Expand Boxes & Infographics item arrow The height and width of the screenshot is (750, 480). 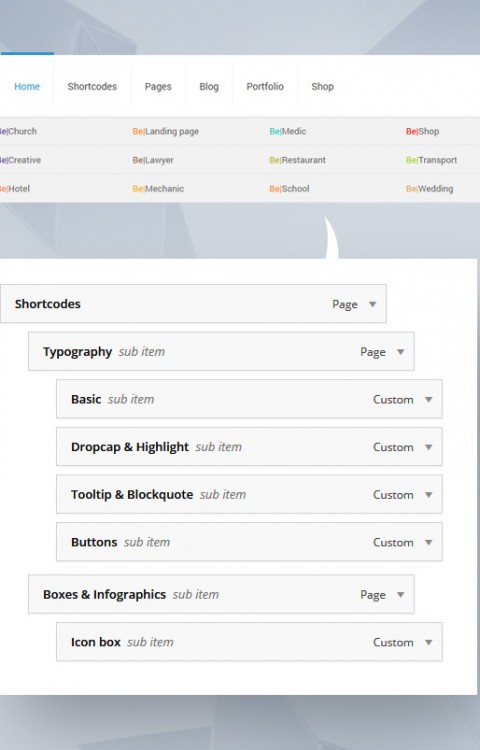(x=401, y=595)
